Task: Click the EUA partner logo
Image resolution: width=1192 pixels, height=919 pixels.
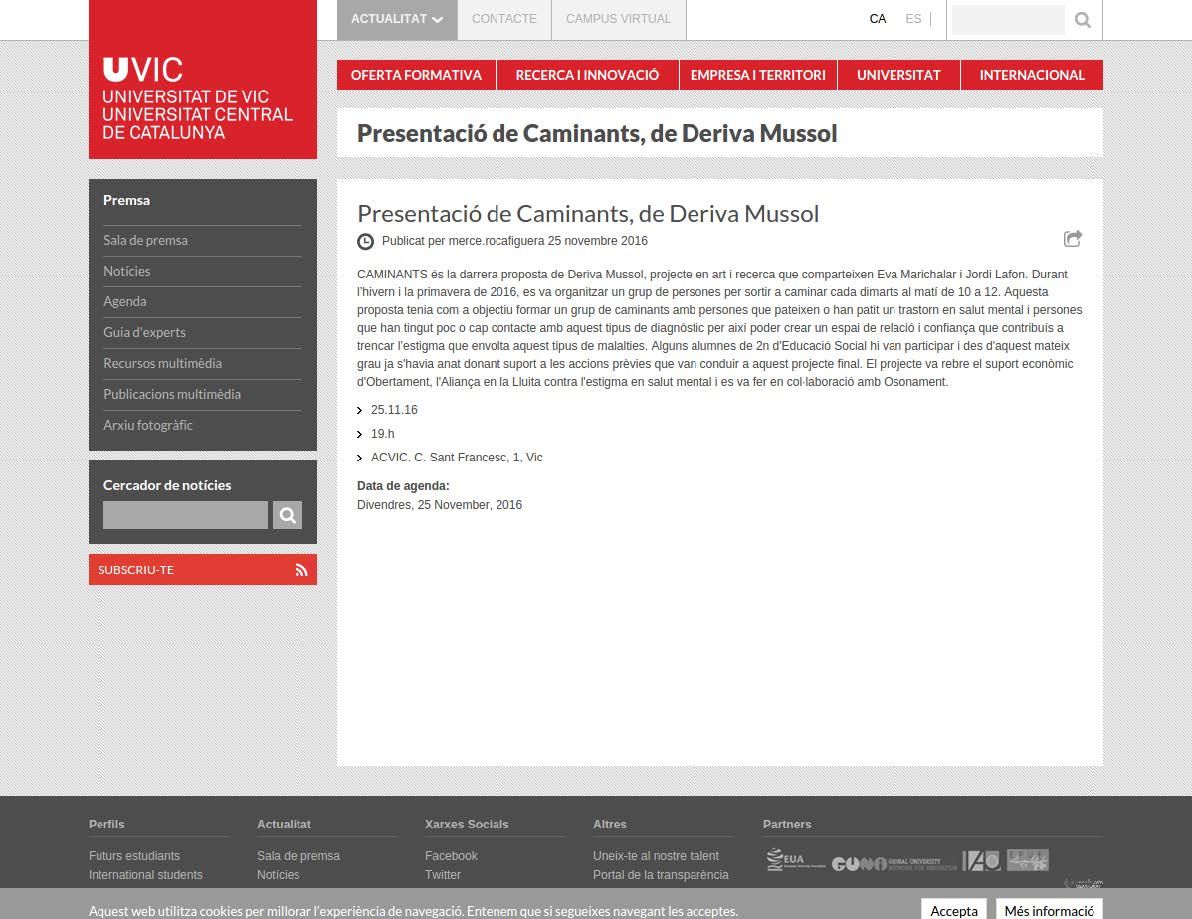Action: point(795,860)
